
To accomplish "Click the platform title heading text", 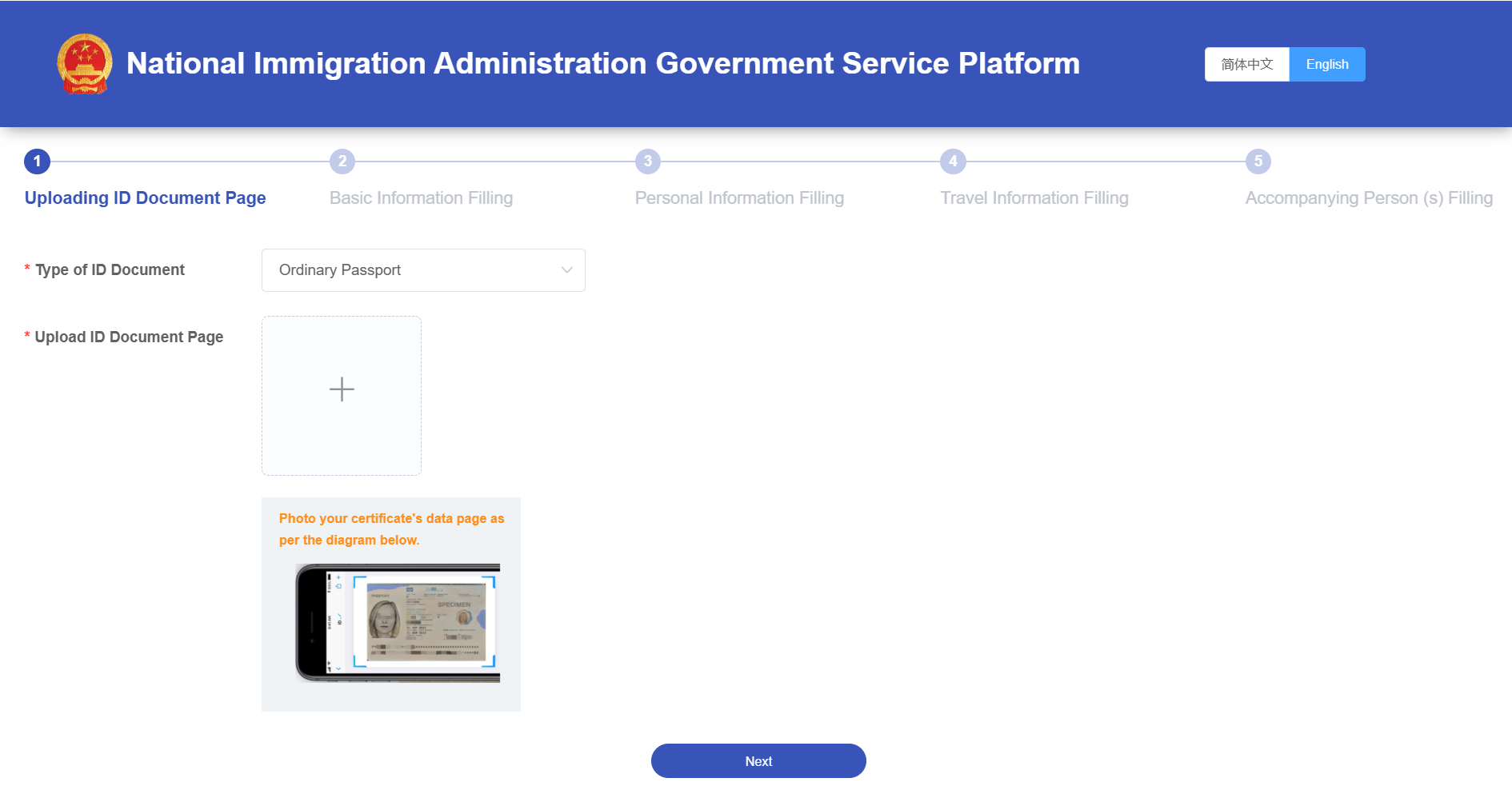I will point(602,64).
